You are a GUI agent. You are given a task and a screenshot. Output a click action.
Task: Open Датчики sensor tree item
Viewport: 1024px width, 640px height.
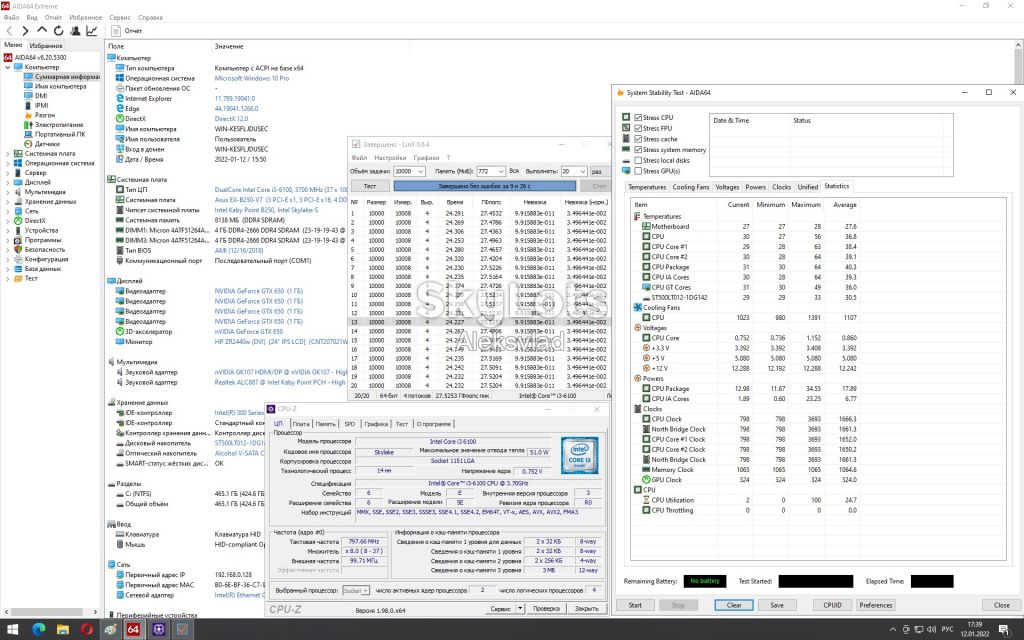click(47, 144)
